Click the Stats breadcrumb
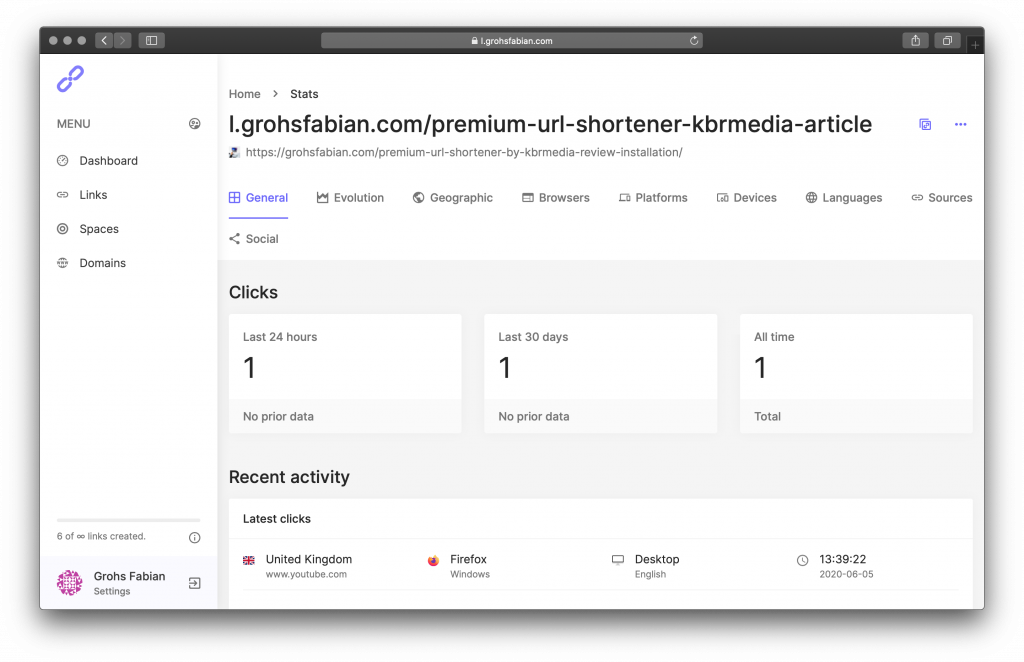 304,94
